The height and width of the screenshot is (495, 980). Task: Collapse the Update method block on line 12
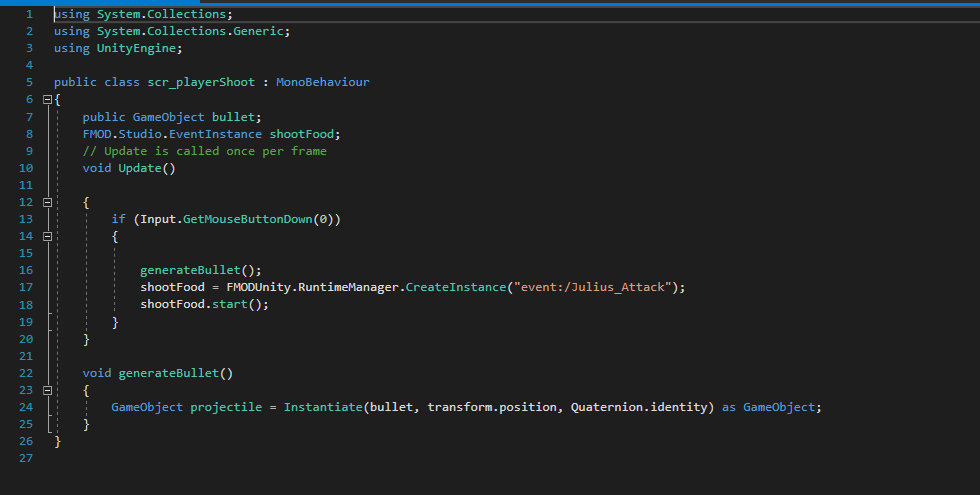click(x=47, y=202)
